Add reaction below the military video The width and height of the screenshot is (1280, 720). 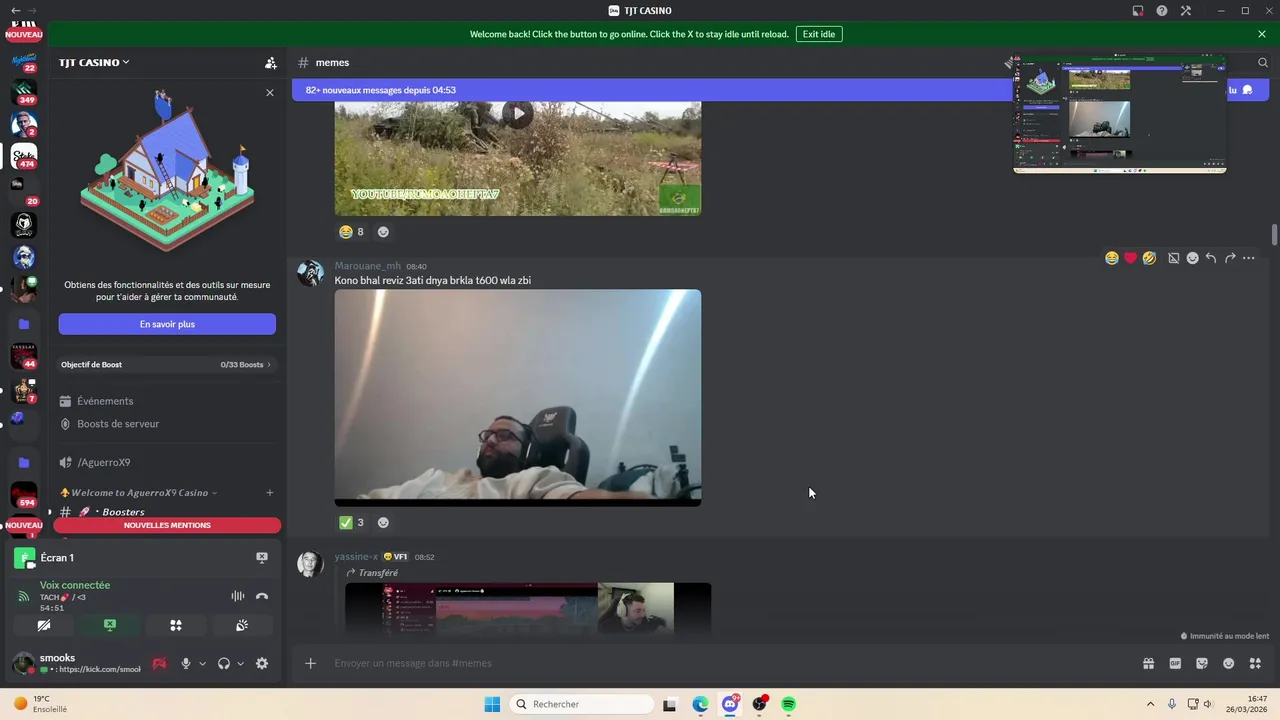click(383, 231)
